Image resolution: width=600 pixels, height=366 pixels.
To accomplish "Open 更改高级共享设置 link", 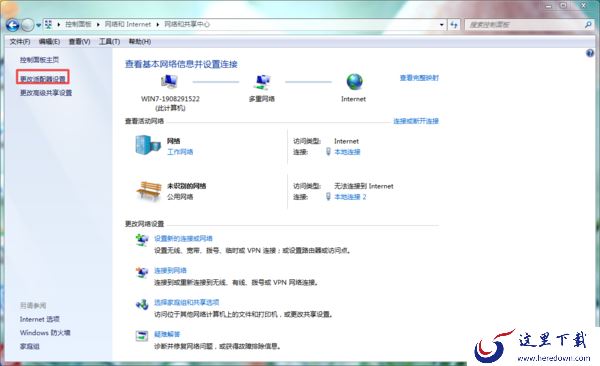I will coord(46,93).
